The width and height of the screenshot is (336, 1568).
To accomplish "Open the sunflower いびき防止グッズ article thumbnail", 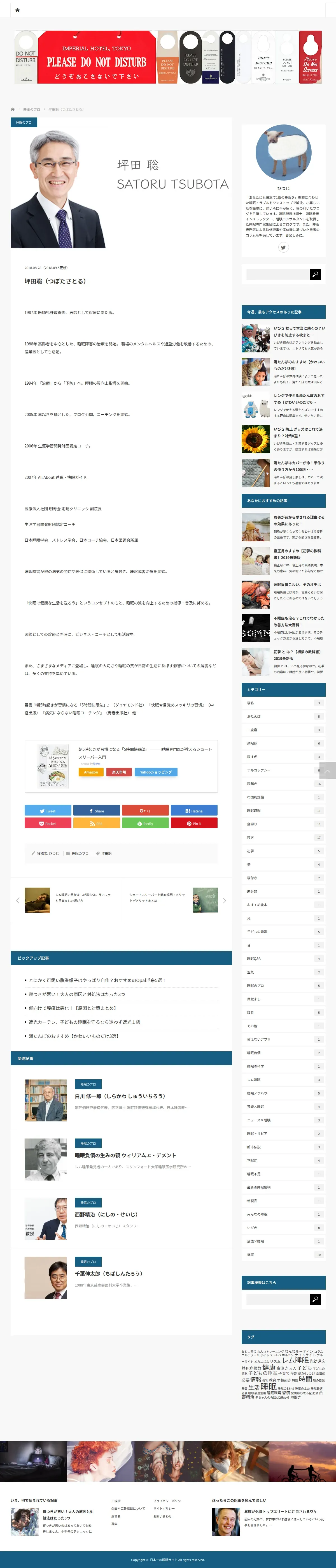I will pos(255,440).
